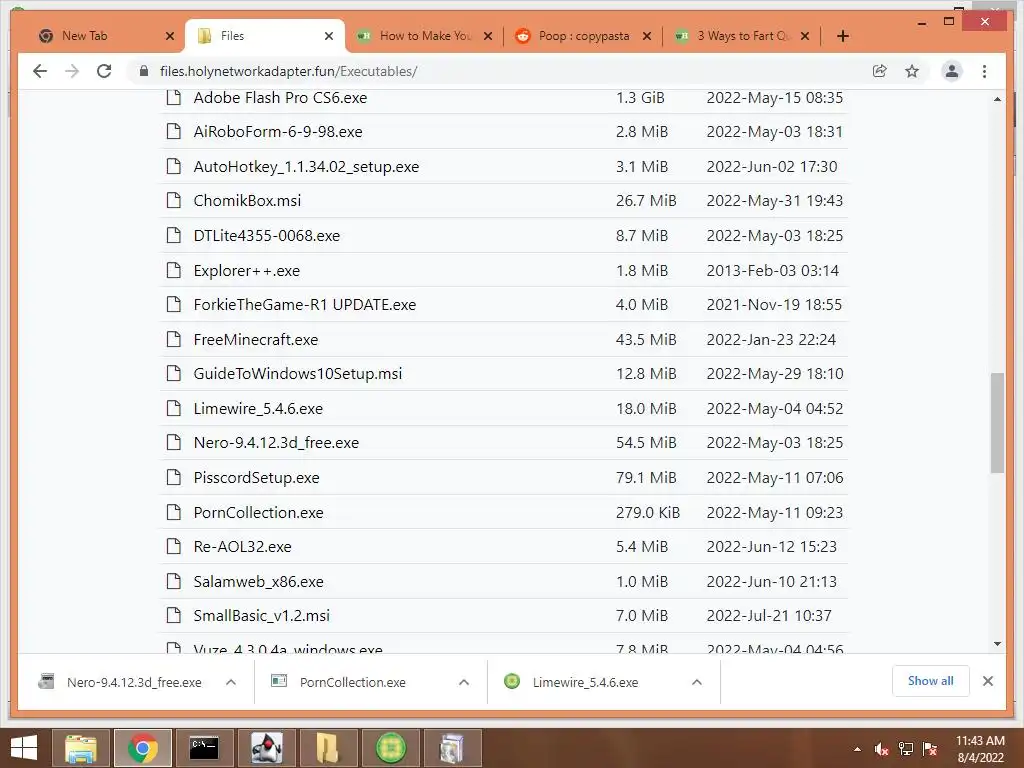Open the green Limewire taskbar icon
This screenshot has height=768, width=1024.
tap(391, 748)
